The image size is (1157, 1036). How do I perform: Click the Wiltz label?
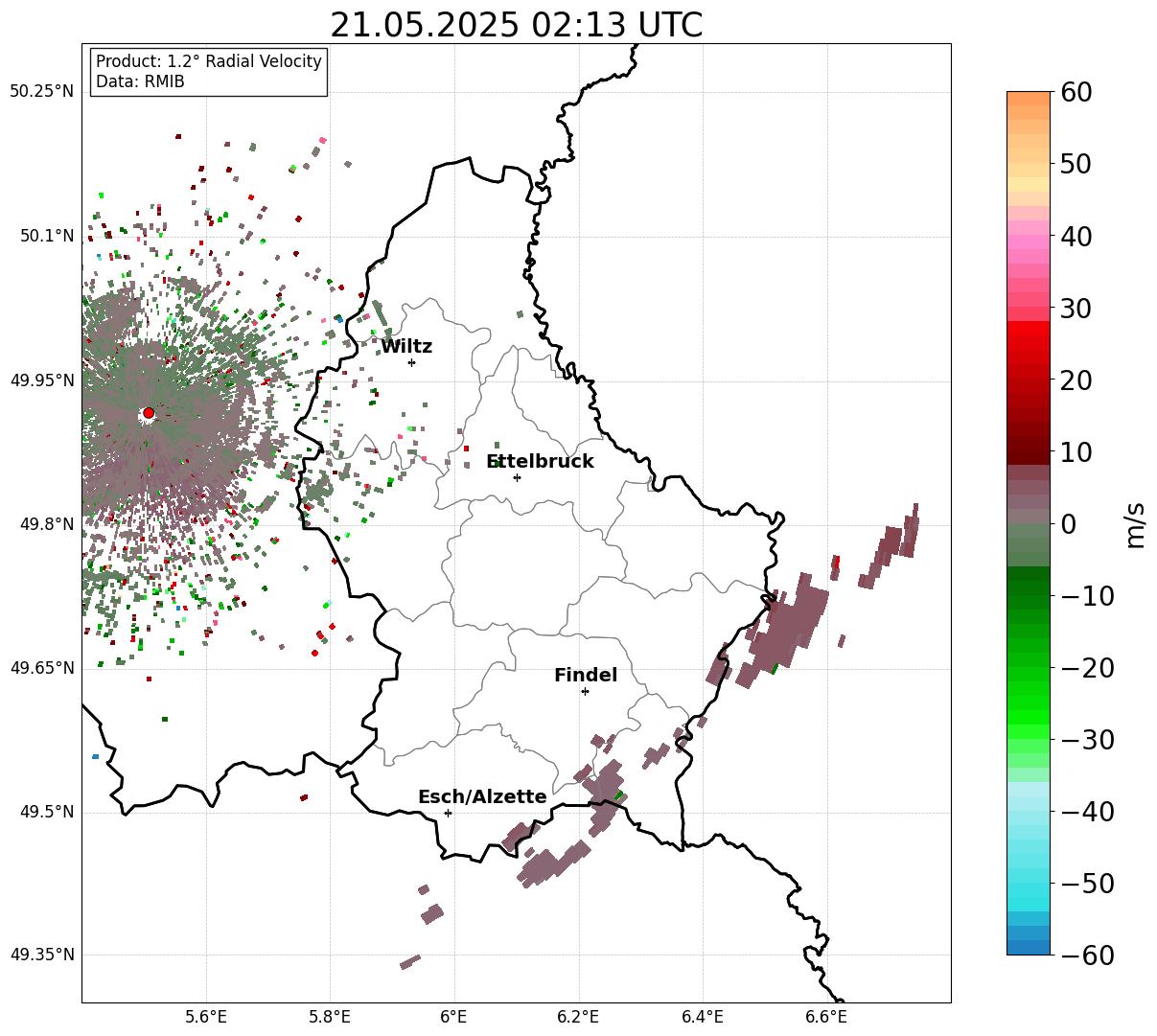(x=406, y=347)
